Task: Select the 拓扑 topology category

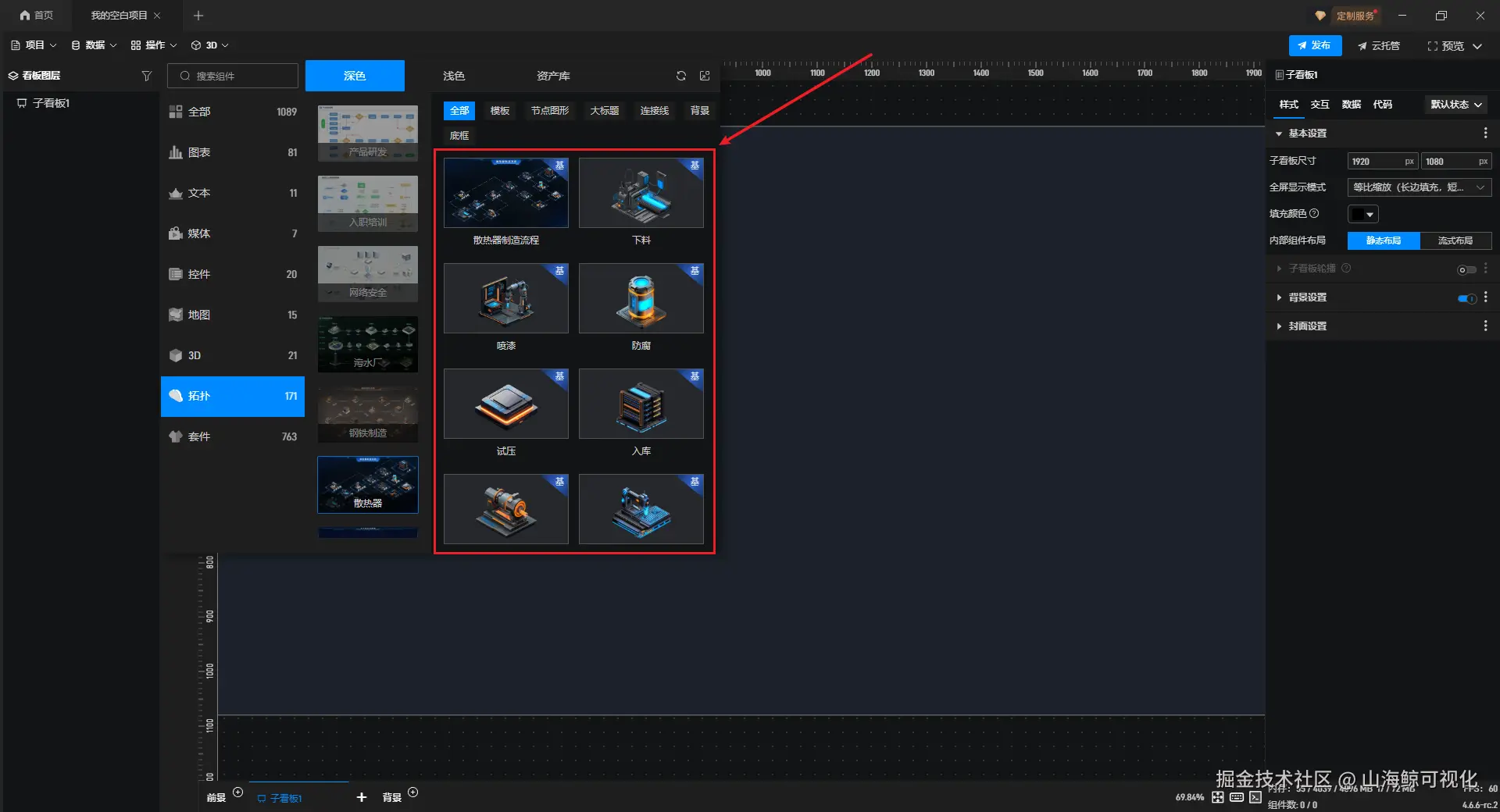Action: point(233,396)
